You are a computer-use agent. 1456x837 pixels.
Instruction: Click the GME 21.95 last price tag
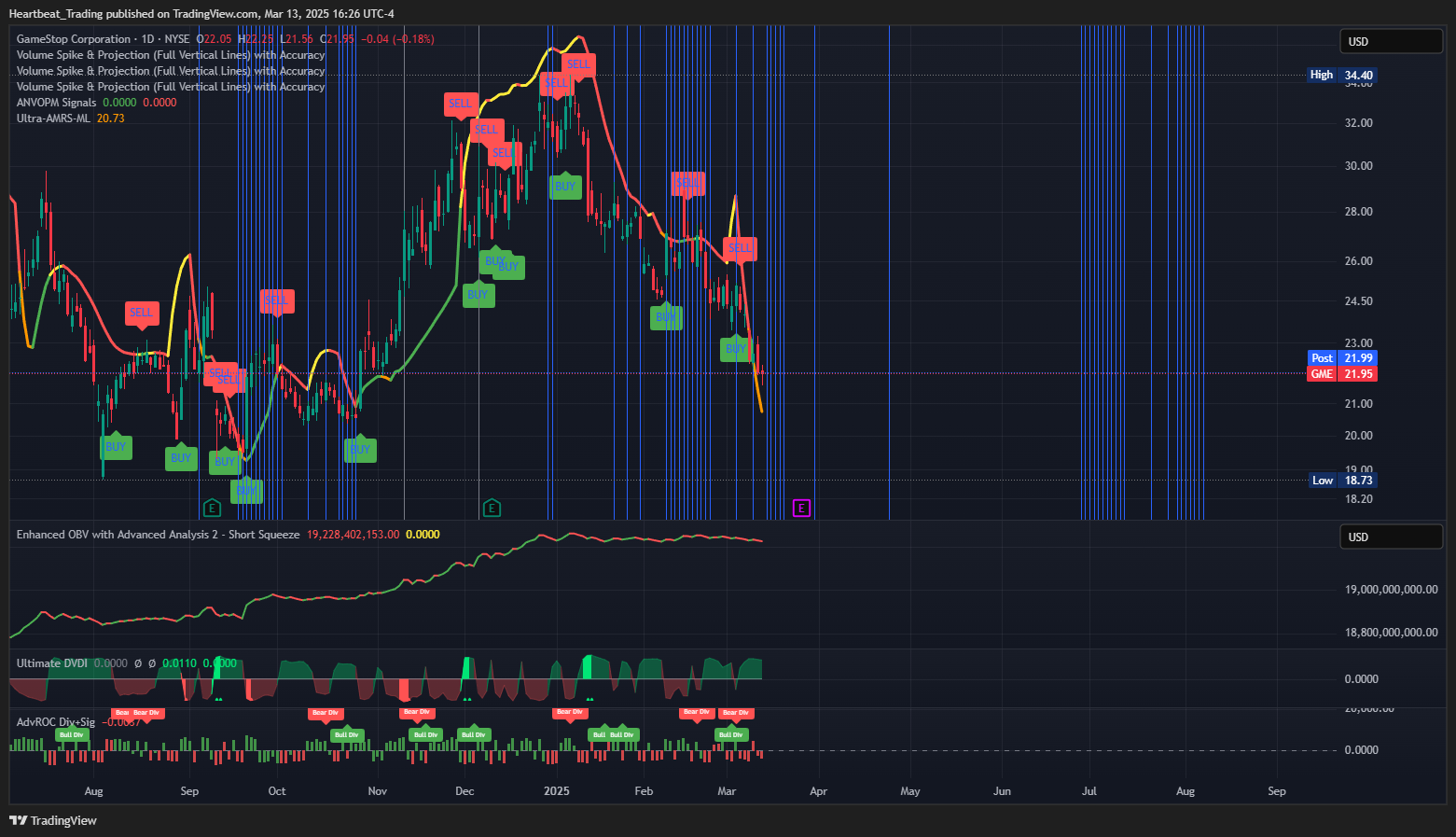1342,374
